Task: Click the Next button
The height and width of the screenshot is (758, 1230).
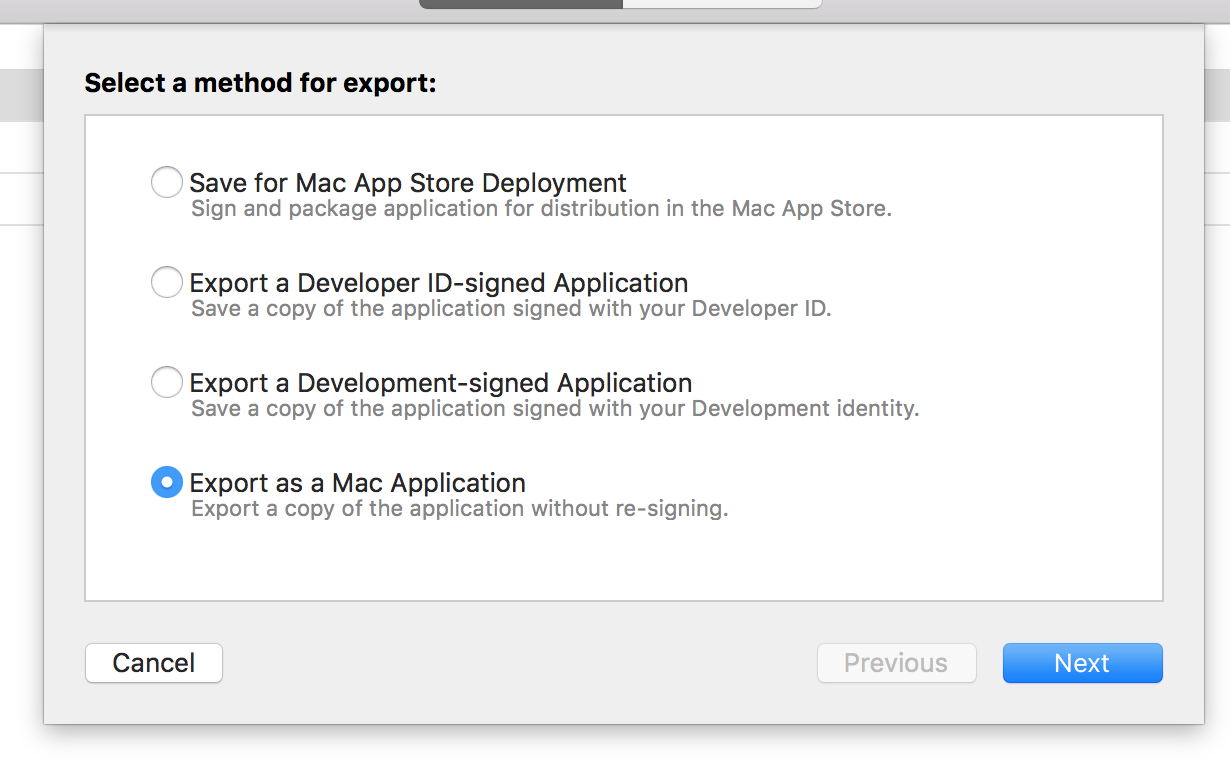Action: coord(1082,663)
